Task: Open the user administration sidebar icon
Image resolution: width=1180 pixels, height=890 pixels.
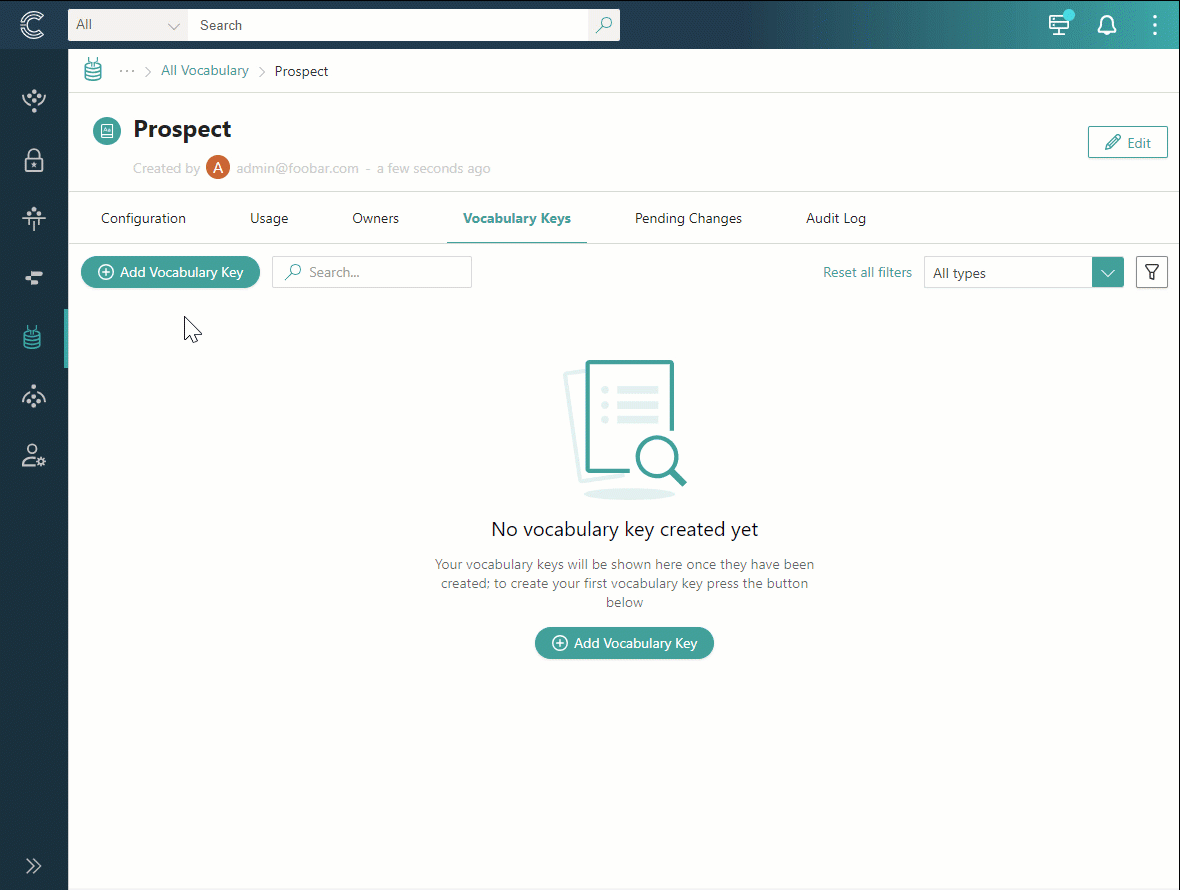Action: tap(34, 456)
